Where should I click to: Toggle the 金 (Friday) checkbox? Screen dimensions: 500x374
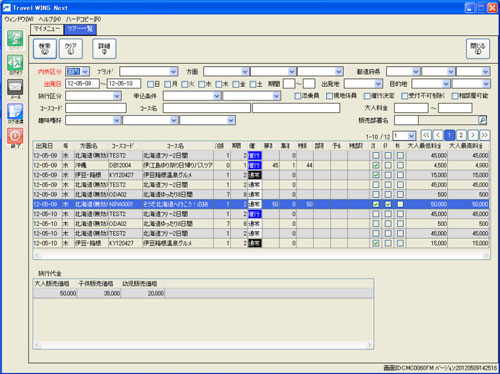[236, 84]
